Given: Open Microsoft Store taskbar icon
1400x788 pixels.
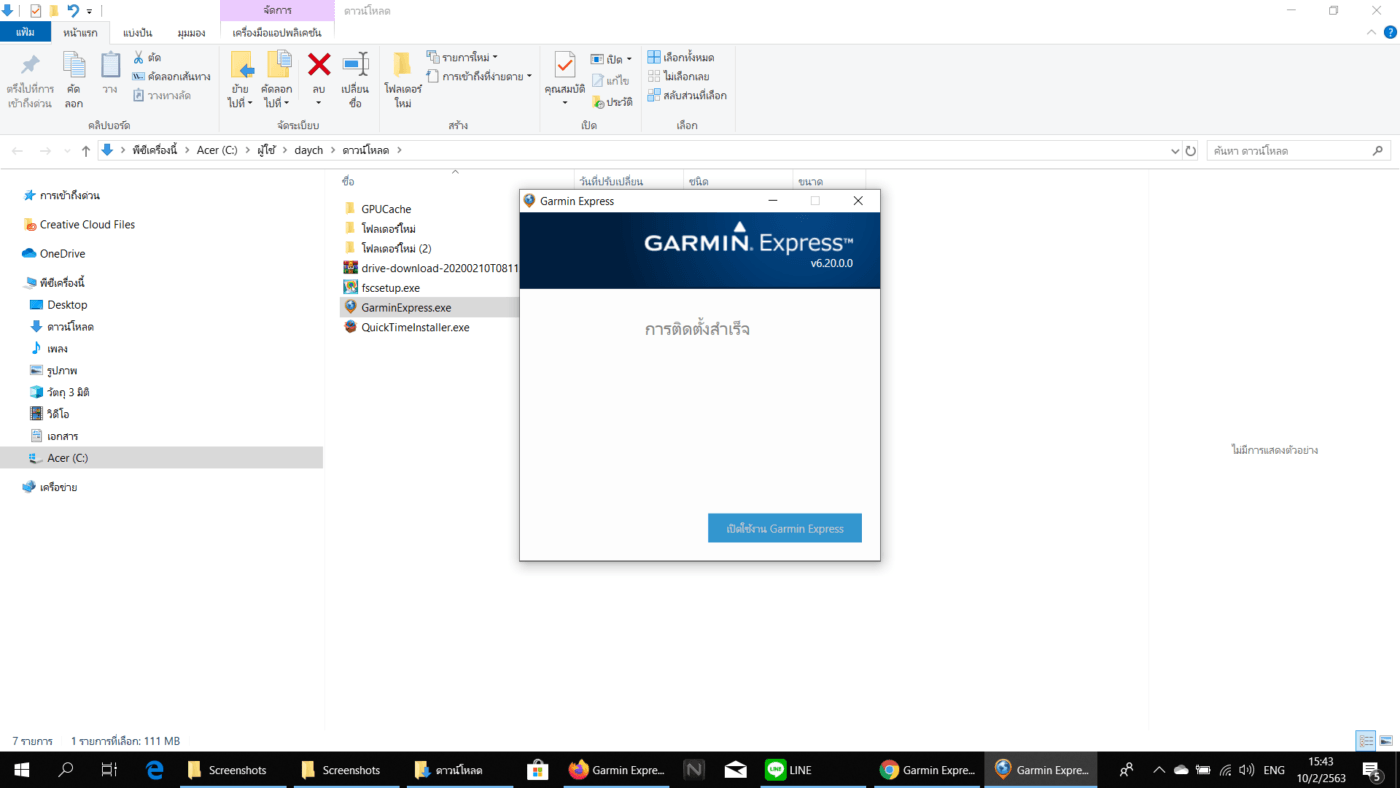Looking at the screenshot, I should coord(537,770).
